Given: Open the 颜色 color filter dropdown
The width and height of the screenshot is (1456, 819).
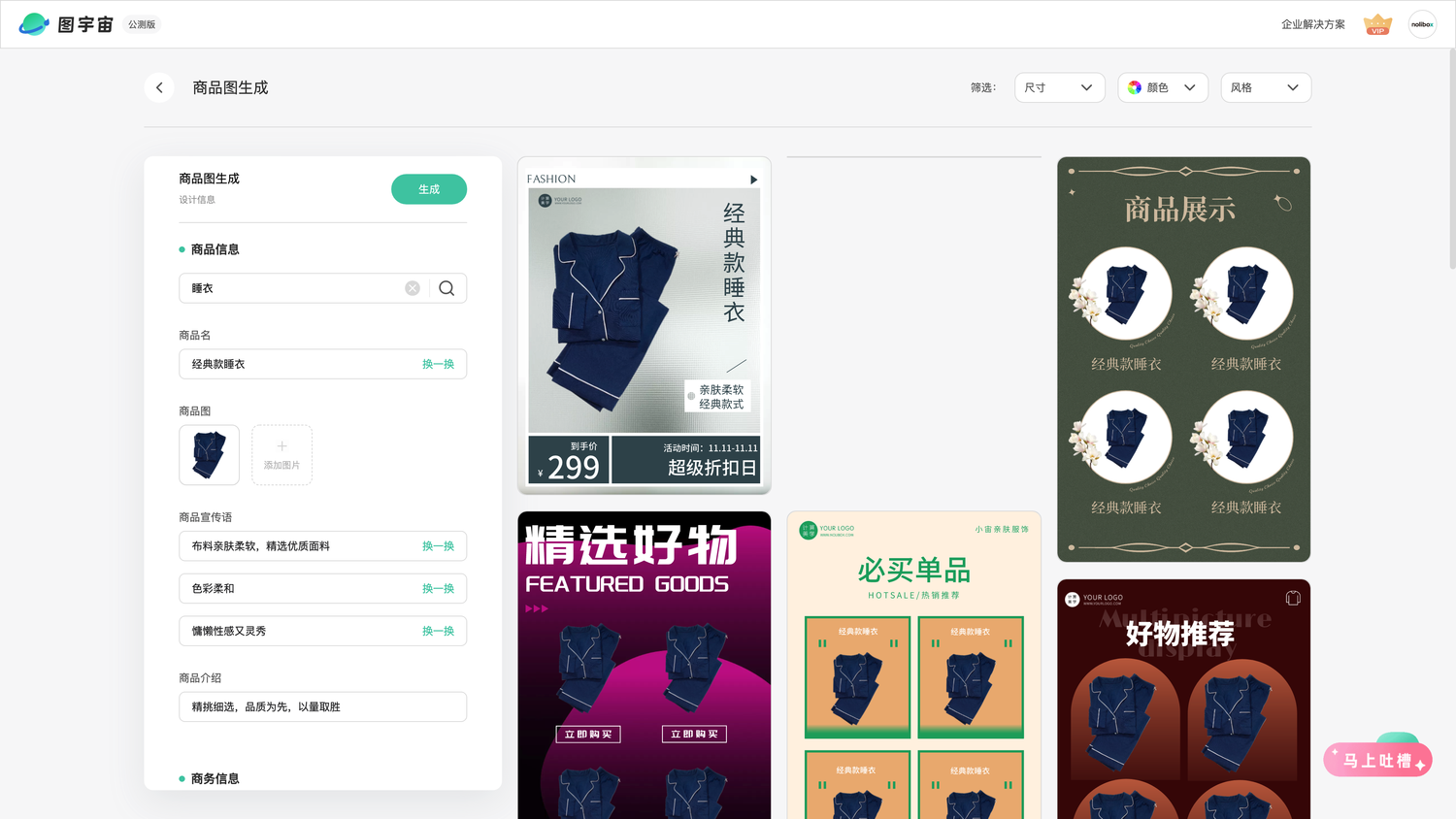Looking at the screenshot, I should click(1163, 87).
